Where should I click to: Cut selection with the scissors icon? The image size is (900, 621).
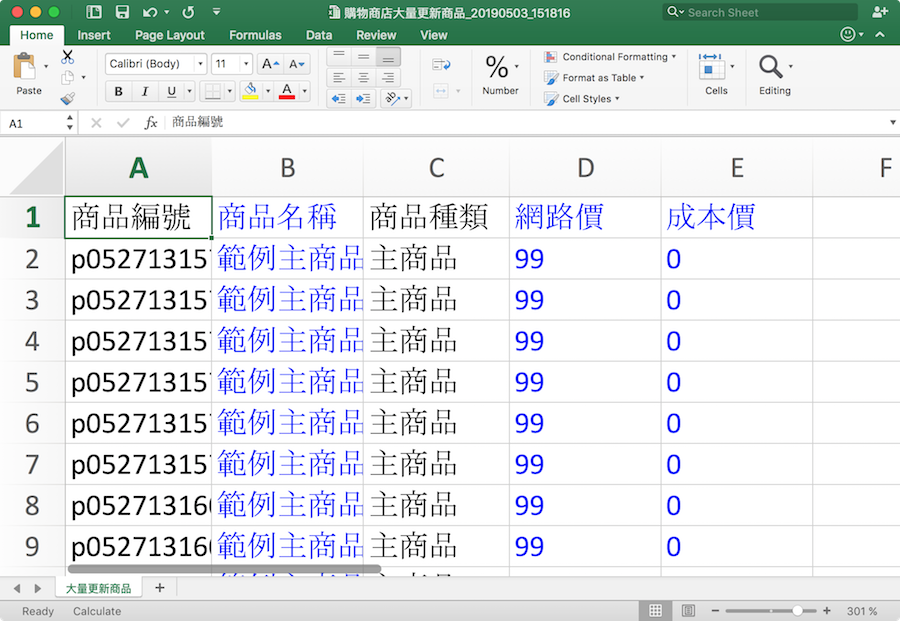tap(68, 56)
